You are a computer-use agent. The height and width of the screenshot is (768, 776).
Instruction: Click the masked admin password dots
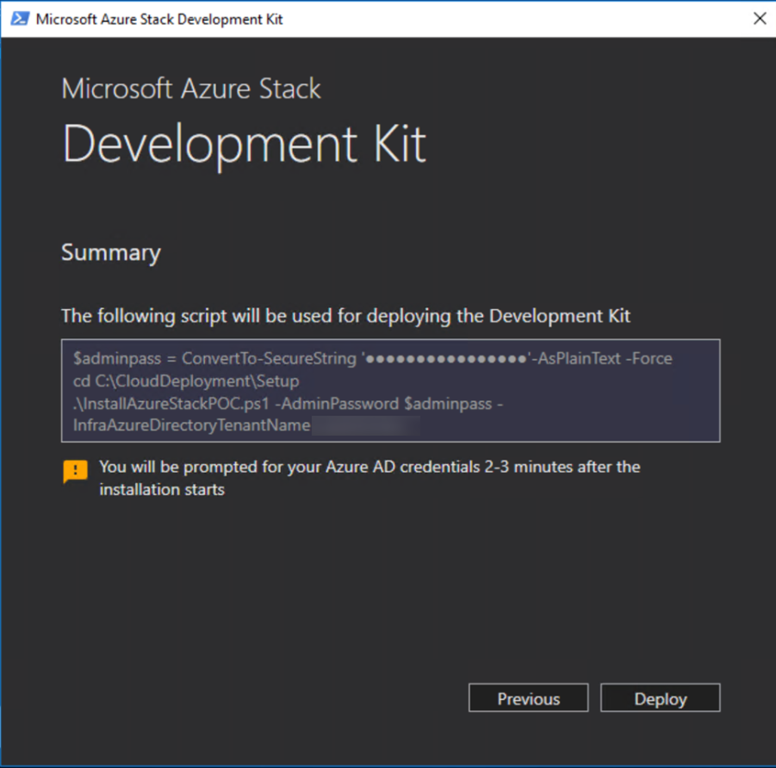point(446,359)
